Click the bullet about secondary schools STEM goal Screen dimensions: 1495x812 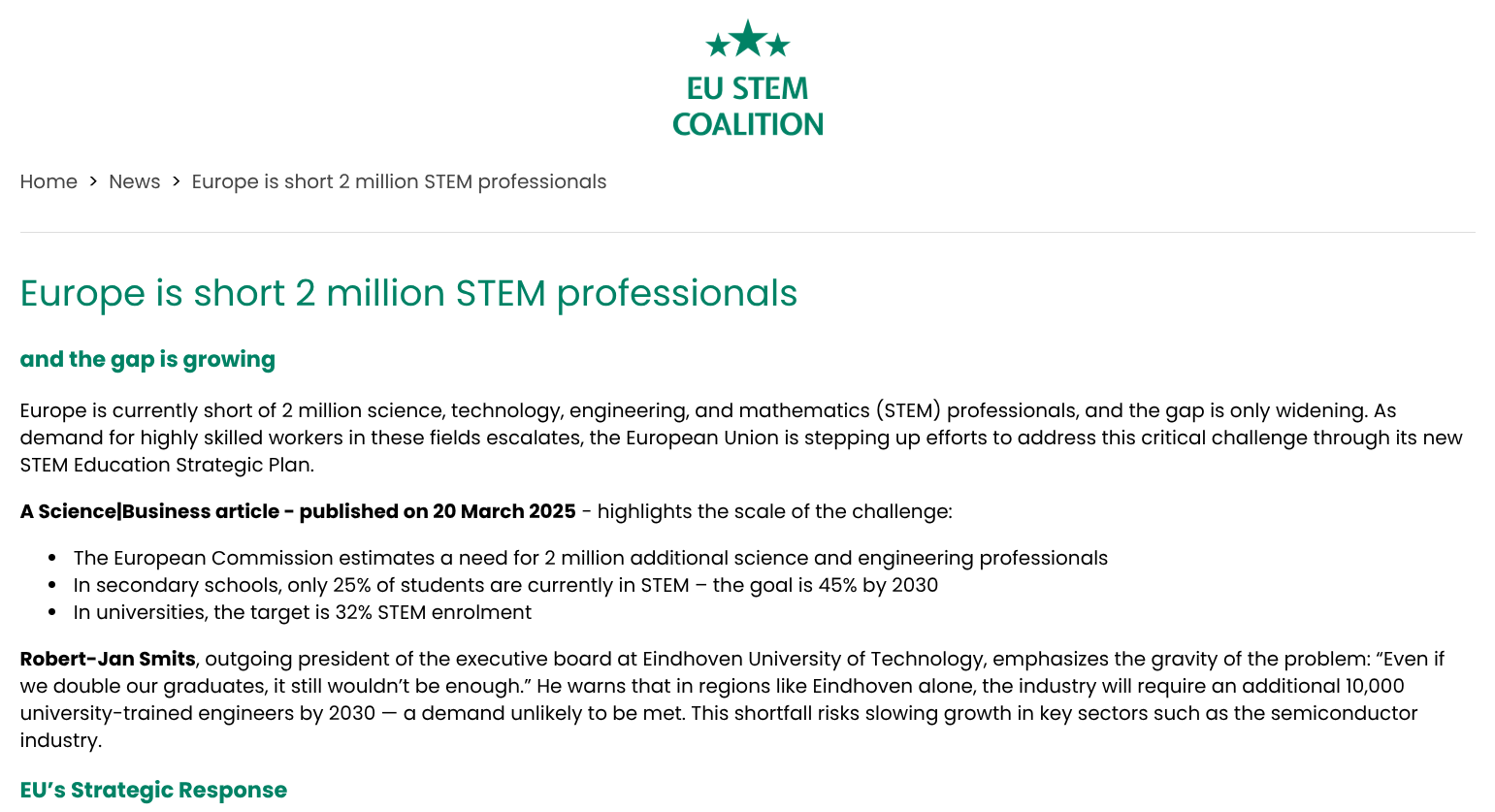pyautogui.click(x=505, y=585)
